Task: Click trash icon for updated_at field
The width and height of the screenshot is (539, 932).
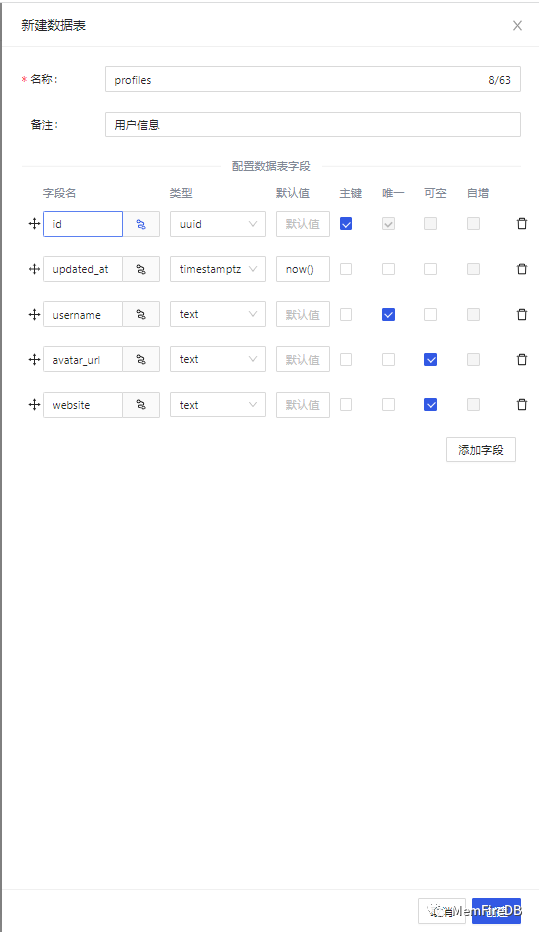Action: coord(522,269)
